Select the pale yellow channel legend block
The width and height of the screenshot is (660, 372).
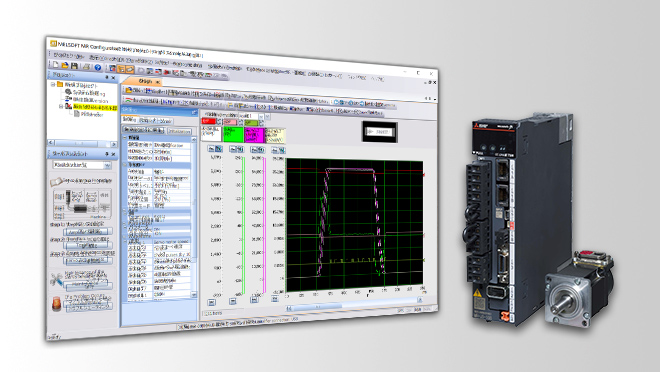pos(275,136)
